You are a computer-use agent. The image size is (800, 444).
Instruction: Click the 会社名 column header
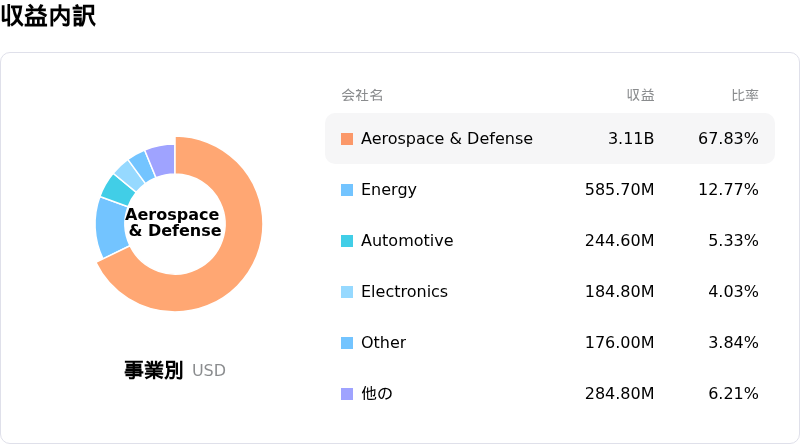pyautogui.click(x=362, y=95)
